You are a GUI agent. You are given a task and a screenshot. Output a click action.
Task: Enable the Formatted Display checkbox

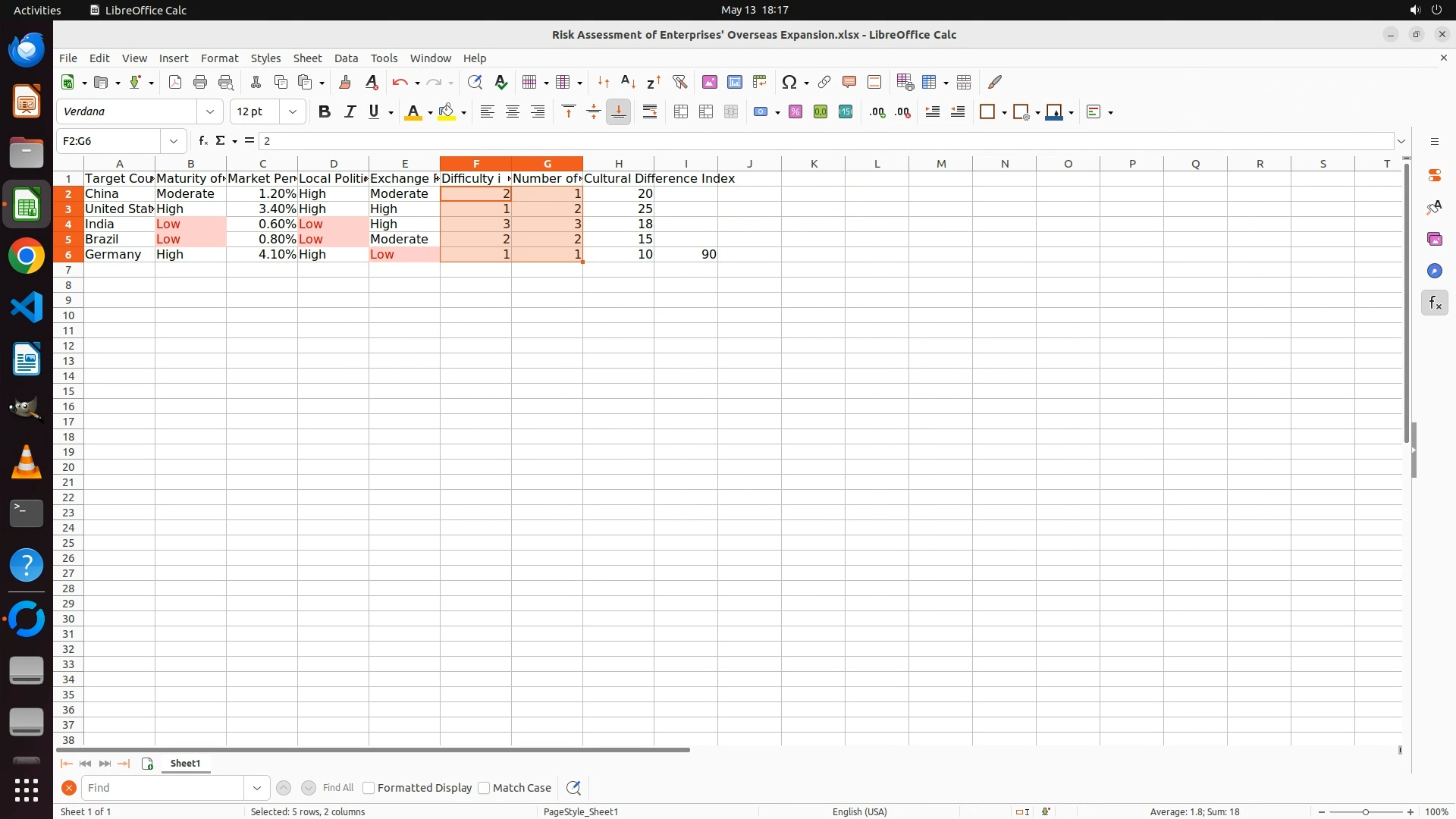[369, 788]
